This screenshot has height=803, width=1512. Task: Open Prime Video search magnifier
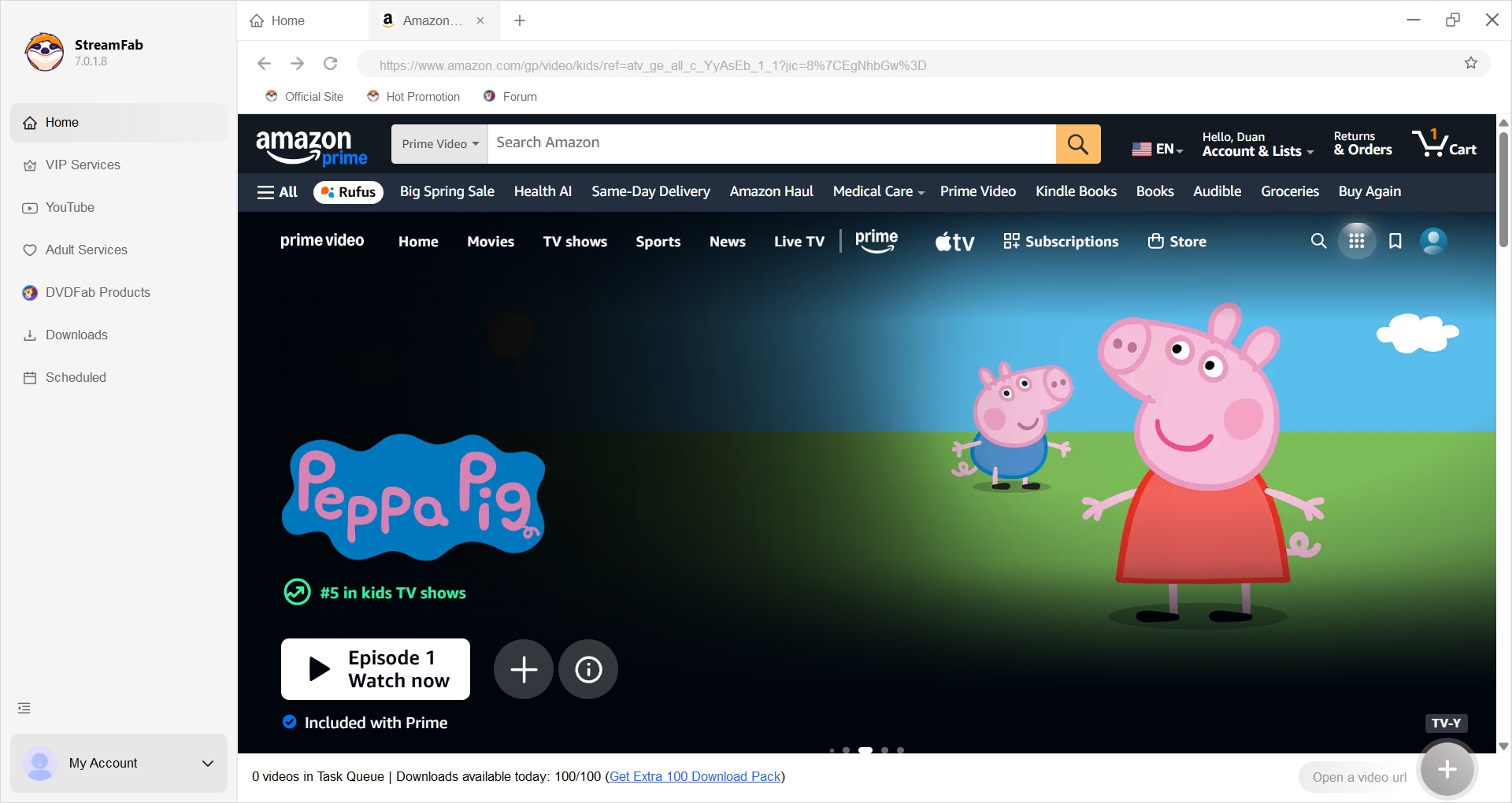pyautogui.click(x=1318, y=241)
